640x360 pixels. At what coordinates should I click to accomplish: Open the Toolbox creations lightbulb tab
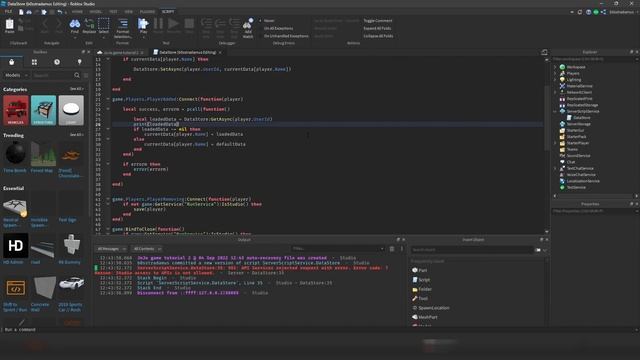click(x=80, y=62)
